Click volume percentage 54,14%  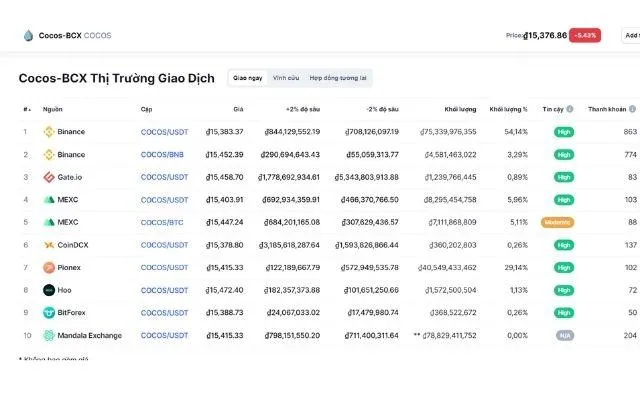click(x=516, y=132)
